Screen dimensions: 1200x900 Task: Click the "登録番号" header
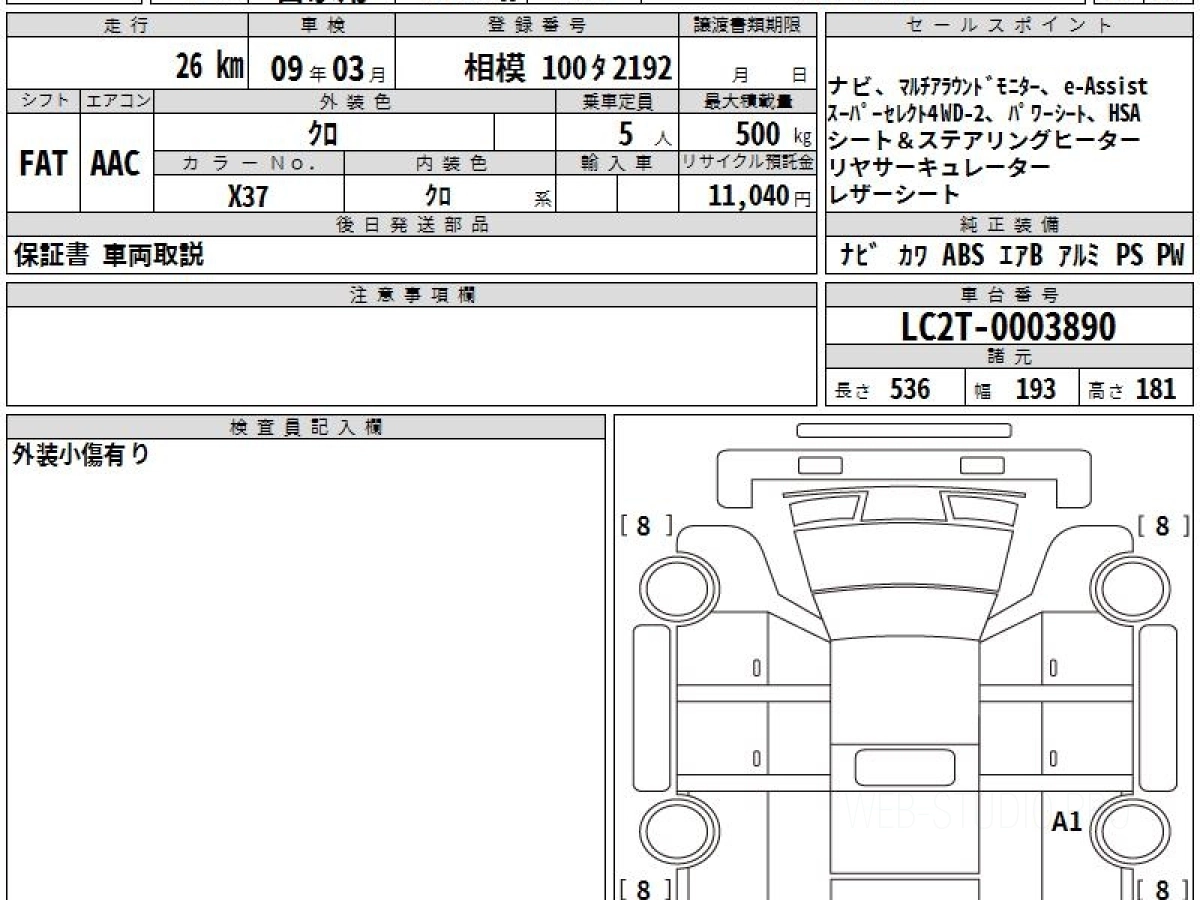click(x=537, y=26)
